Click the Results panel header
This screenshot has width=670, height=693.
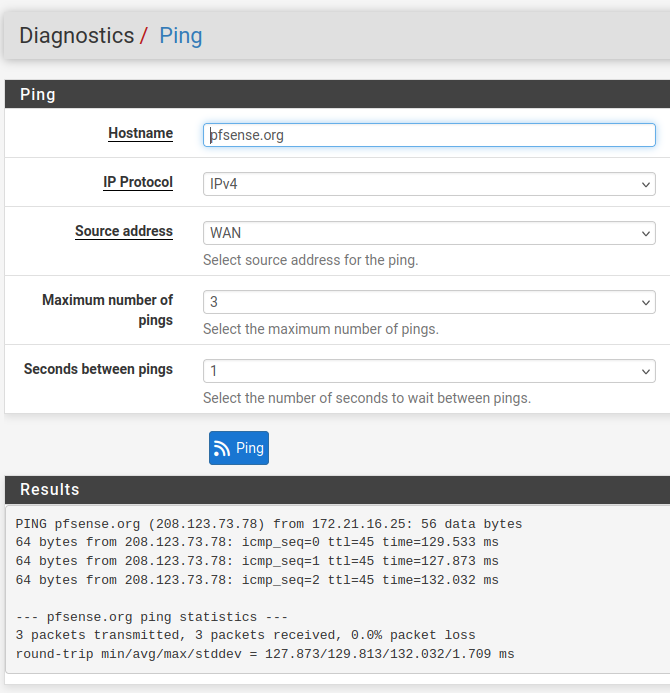[337, 489]
